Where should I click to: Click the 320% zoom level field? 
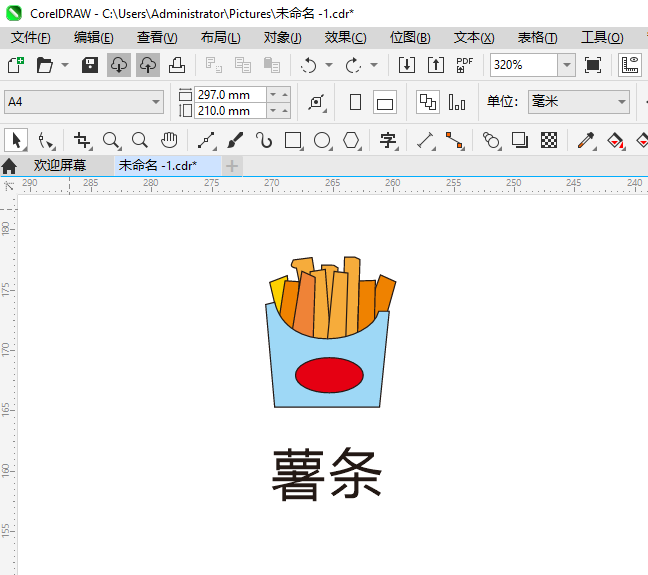(x=524, y=65)
